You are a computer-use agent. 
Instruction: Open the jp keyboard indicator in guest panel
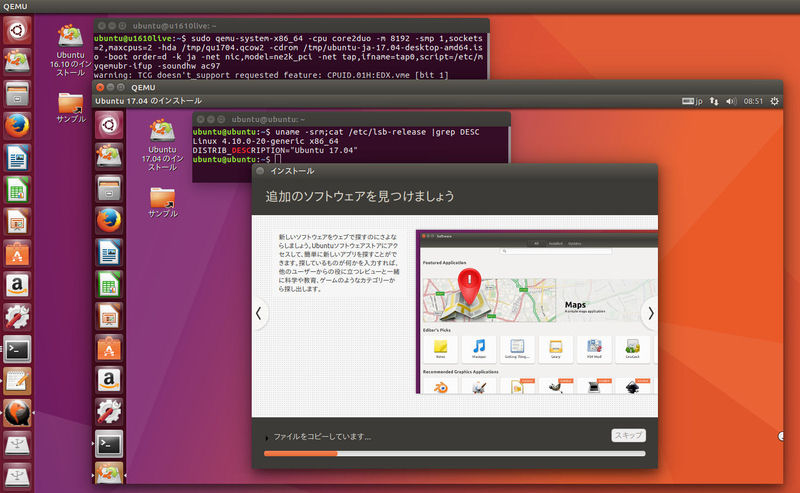[x=692, y=101]
